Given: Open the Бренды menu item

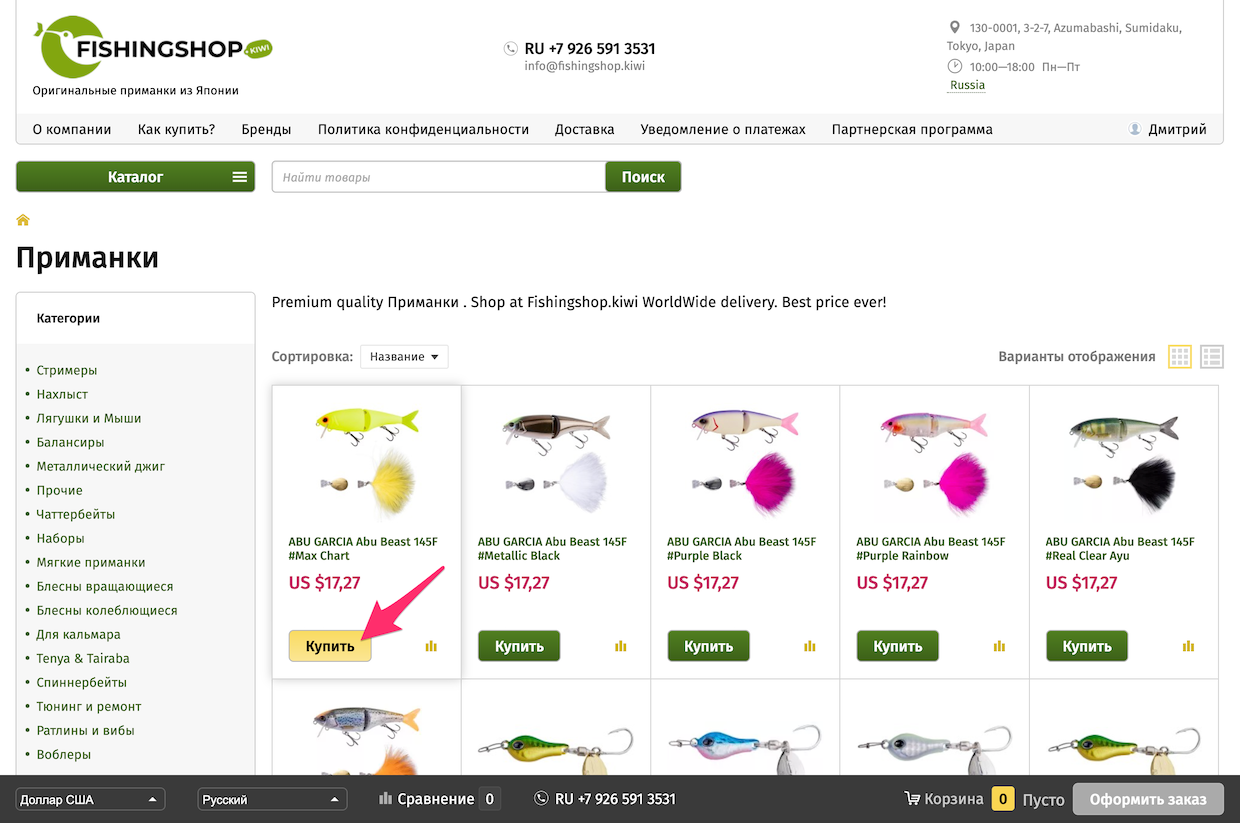Looking at the screenshot, I should [266, 129].
